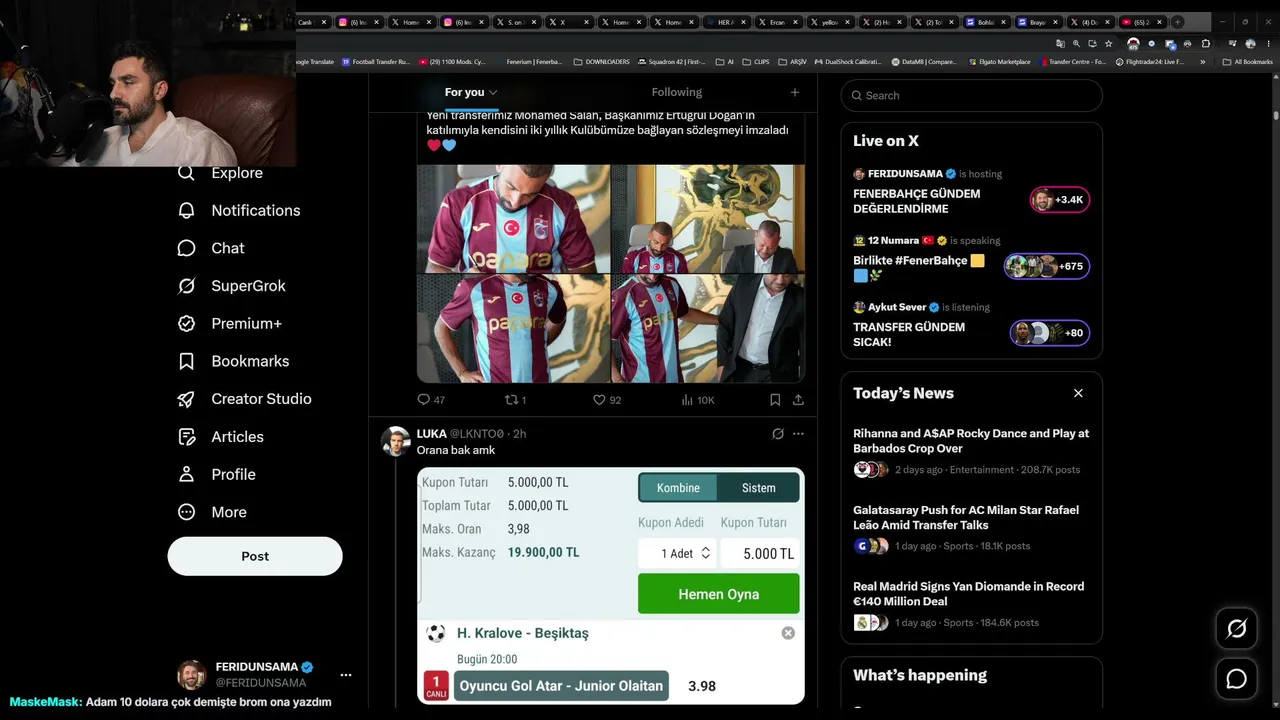Image resolution: width=1280 pixels, height=720 pixels.
Task: Switch to the Ercan browser tab
Action: pyautogui.click(x=778, y=22)
